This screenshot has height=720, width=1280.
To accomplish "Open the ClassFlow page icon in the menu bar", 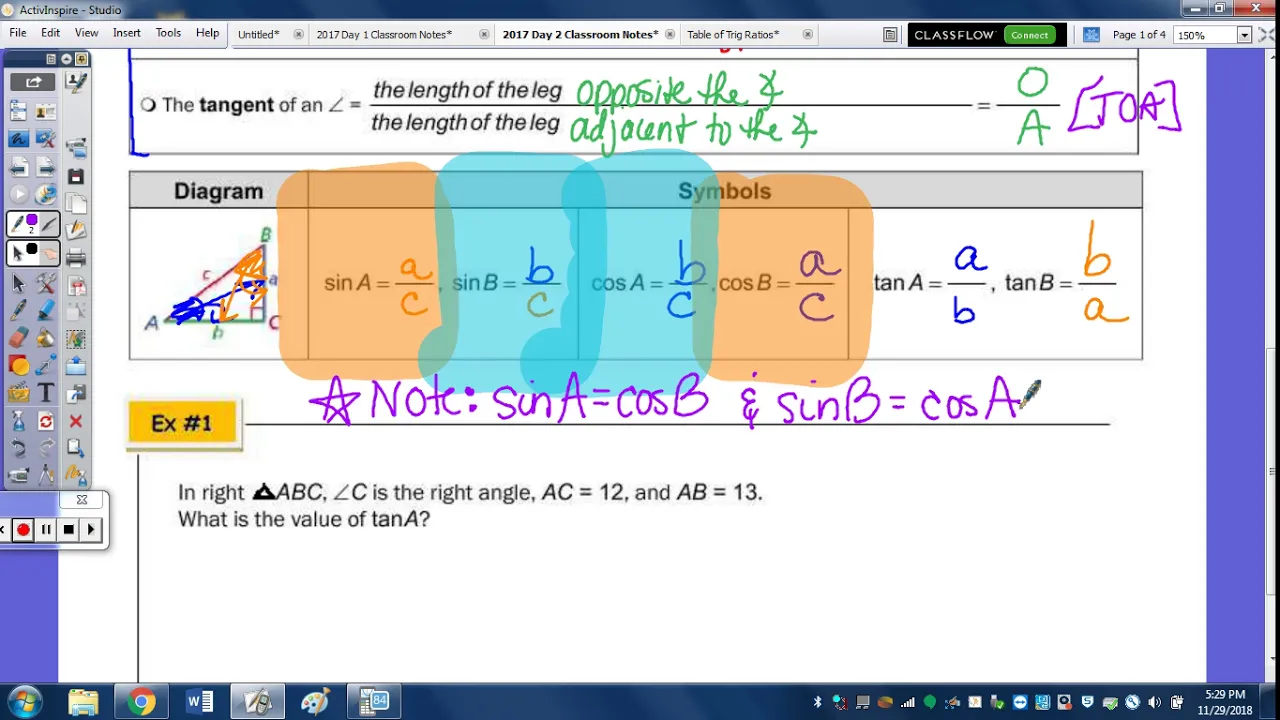I will tap(890, 34).
